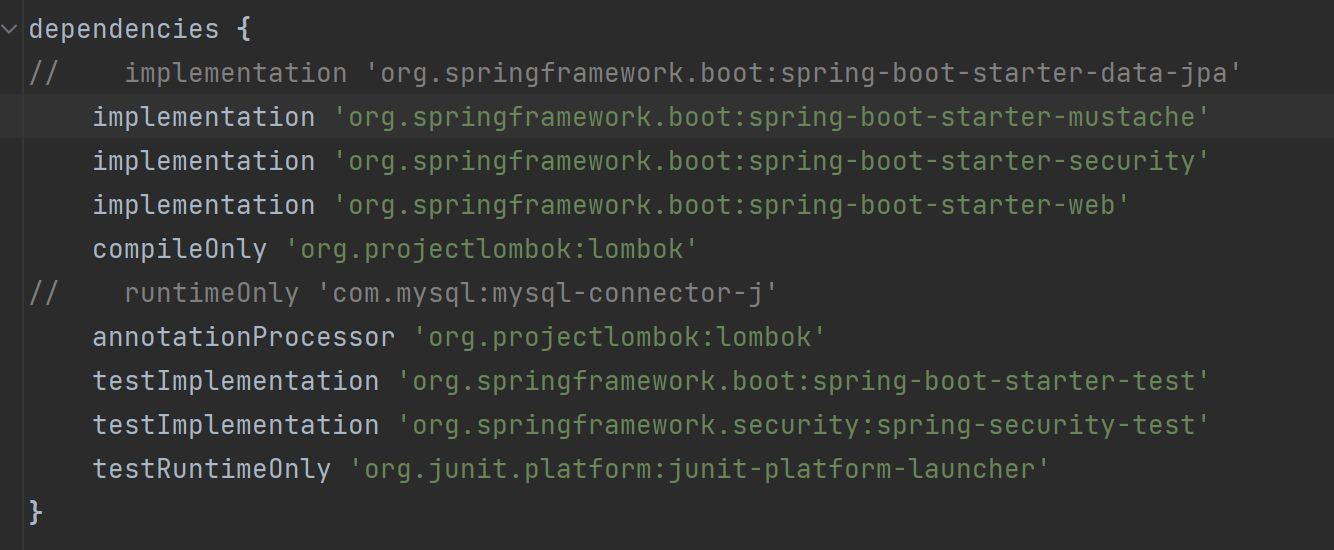Click the commented spring-boot-starter-data-jpa line

636,73
